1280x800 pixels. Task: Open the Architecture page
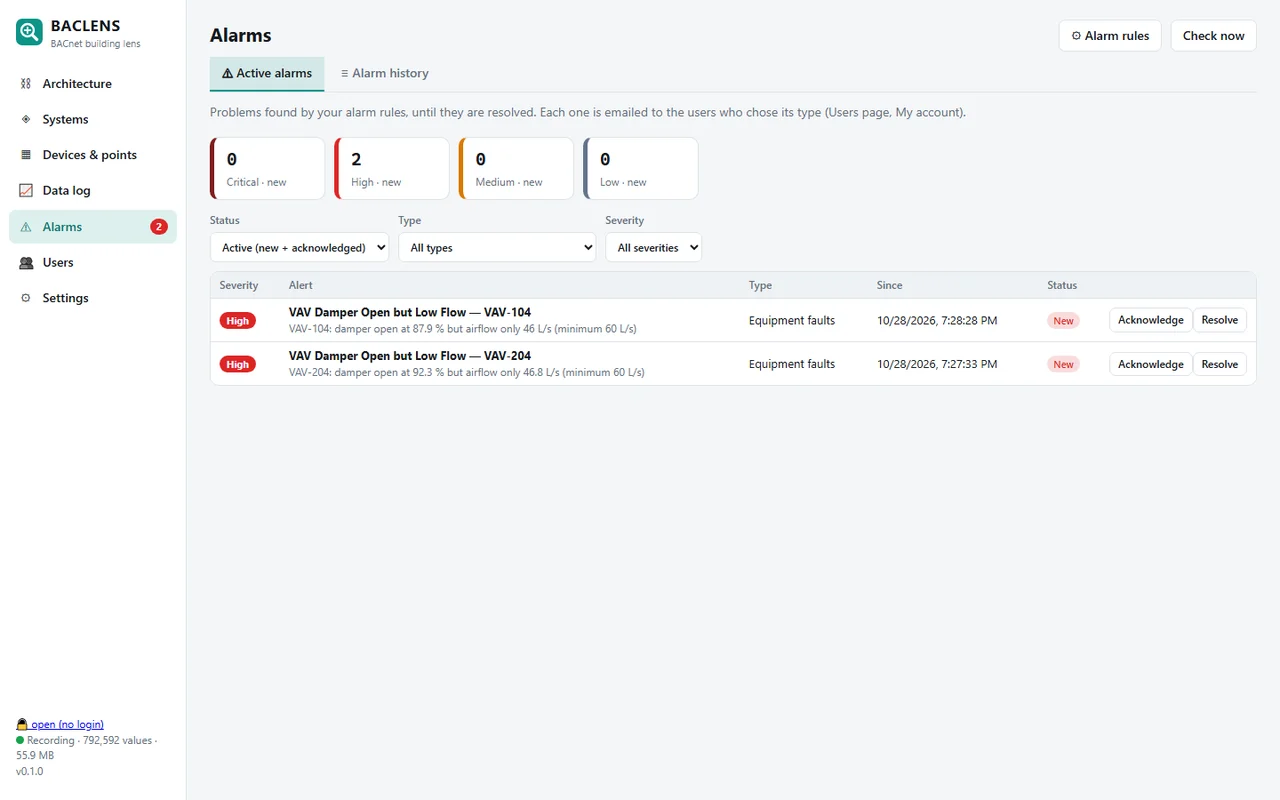[93, 84]
